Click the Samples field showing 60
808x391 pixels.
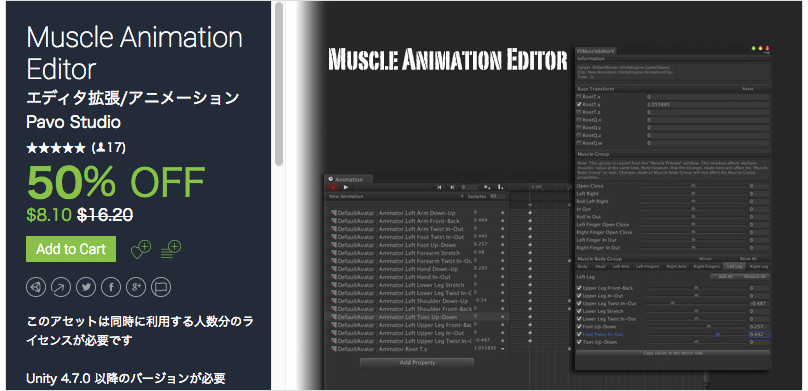click(x=497, y=196)
